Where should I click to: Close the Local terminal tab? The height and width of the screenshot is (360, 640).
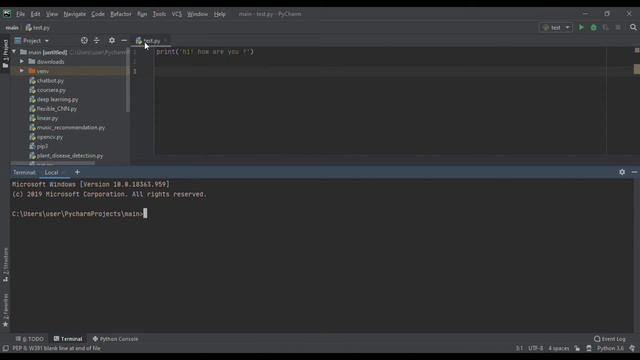tap(63, 173)
